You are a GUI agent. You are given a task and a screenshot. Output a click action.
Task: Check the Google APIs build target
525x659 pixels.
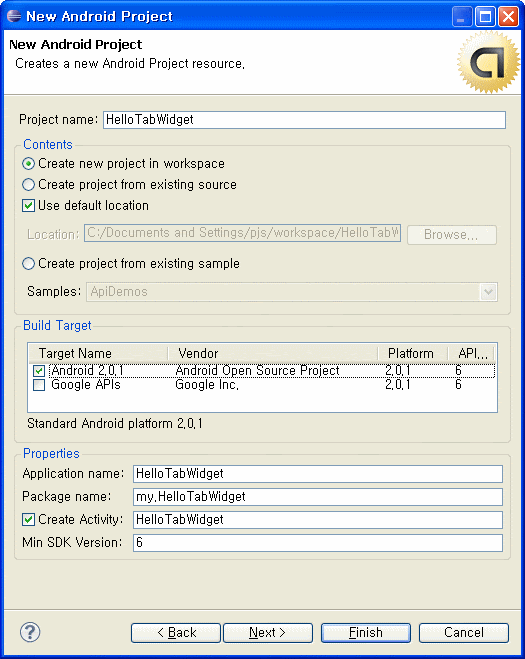39,385
